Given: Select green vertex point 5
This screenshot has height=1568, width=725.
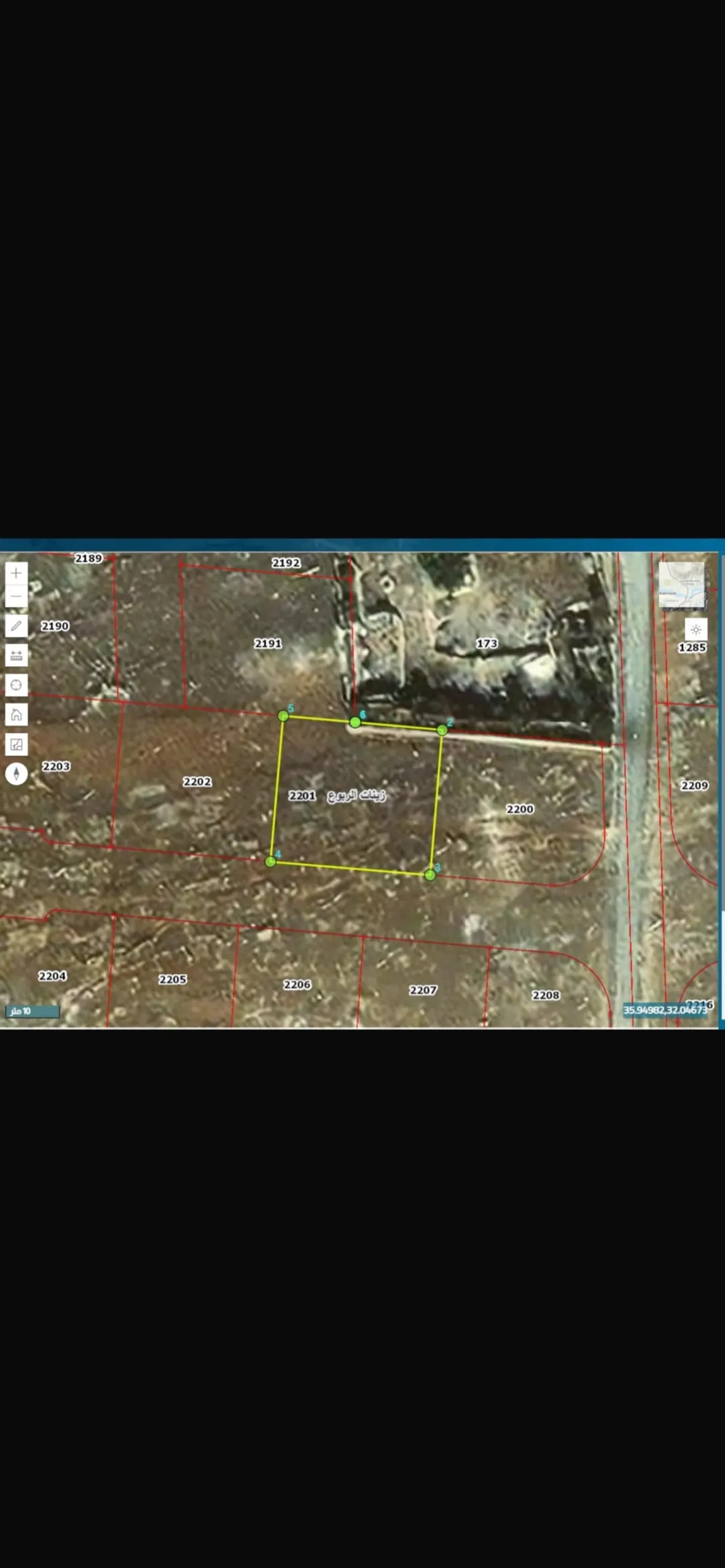Looking at the screenshot, I should pyautogui.click(x=283, y=716).
